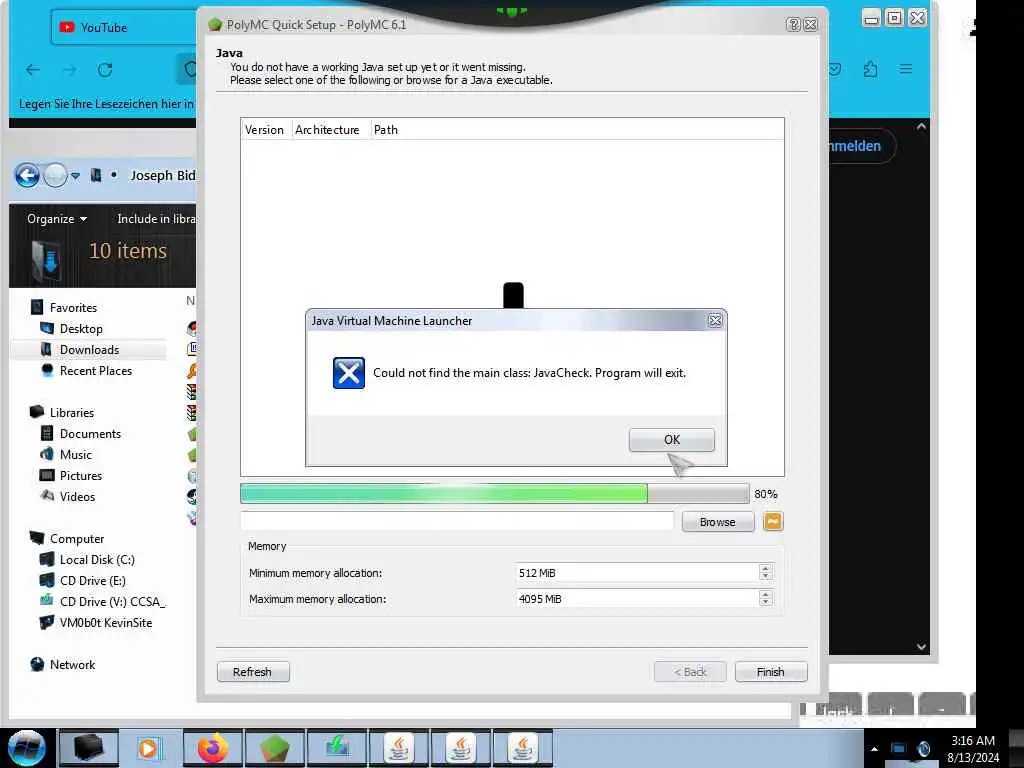Click the Explorer back button
The width and height of the screenshot is (1024, 768).
coord(27,176)
